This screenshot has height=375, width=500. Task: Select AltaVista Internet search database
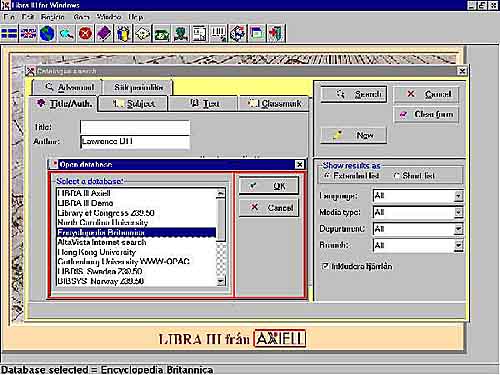(x=136, y=242)
